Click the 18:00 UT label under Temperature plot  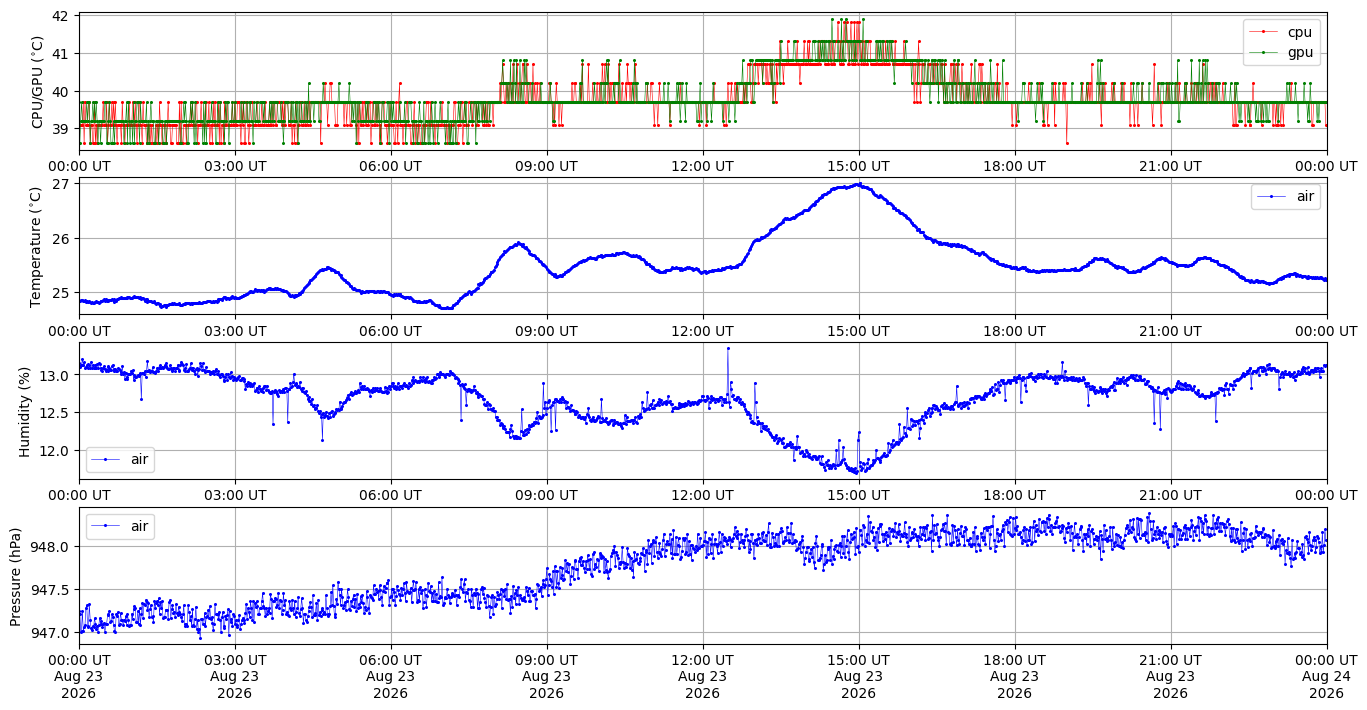[x=1014, y=330]
